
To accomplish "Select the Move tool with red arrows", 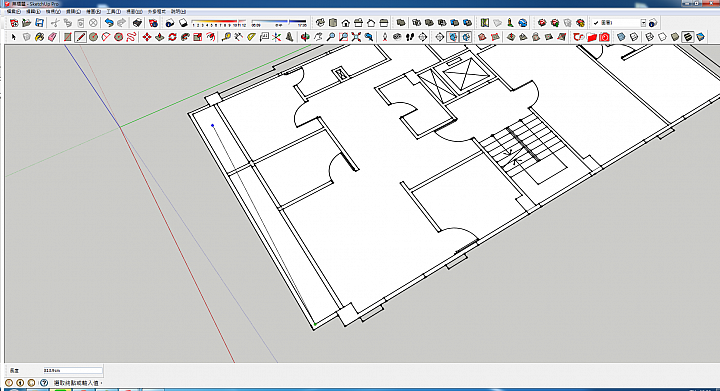I will pyautogui.click(x=147, y=37).
